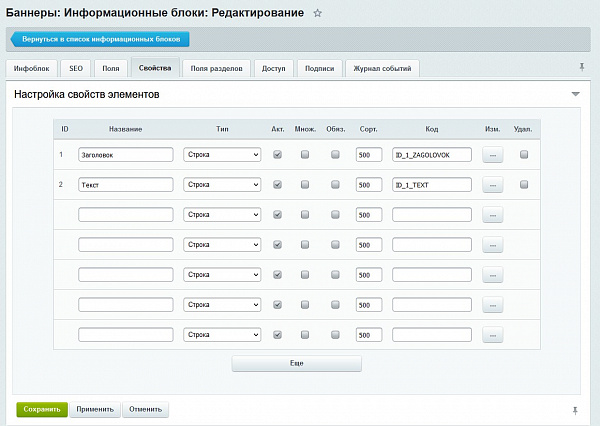The height and width of the screenshot is (426, 600).
Task: Pin the button bar beside Отменить
Action: coord(575,411)
